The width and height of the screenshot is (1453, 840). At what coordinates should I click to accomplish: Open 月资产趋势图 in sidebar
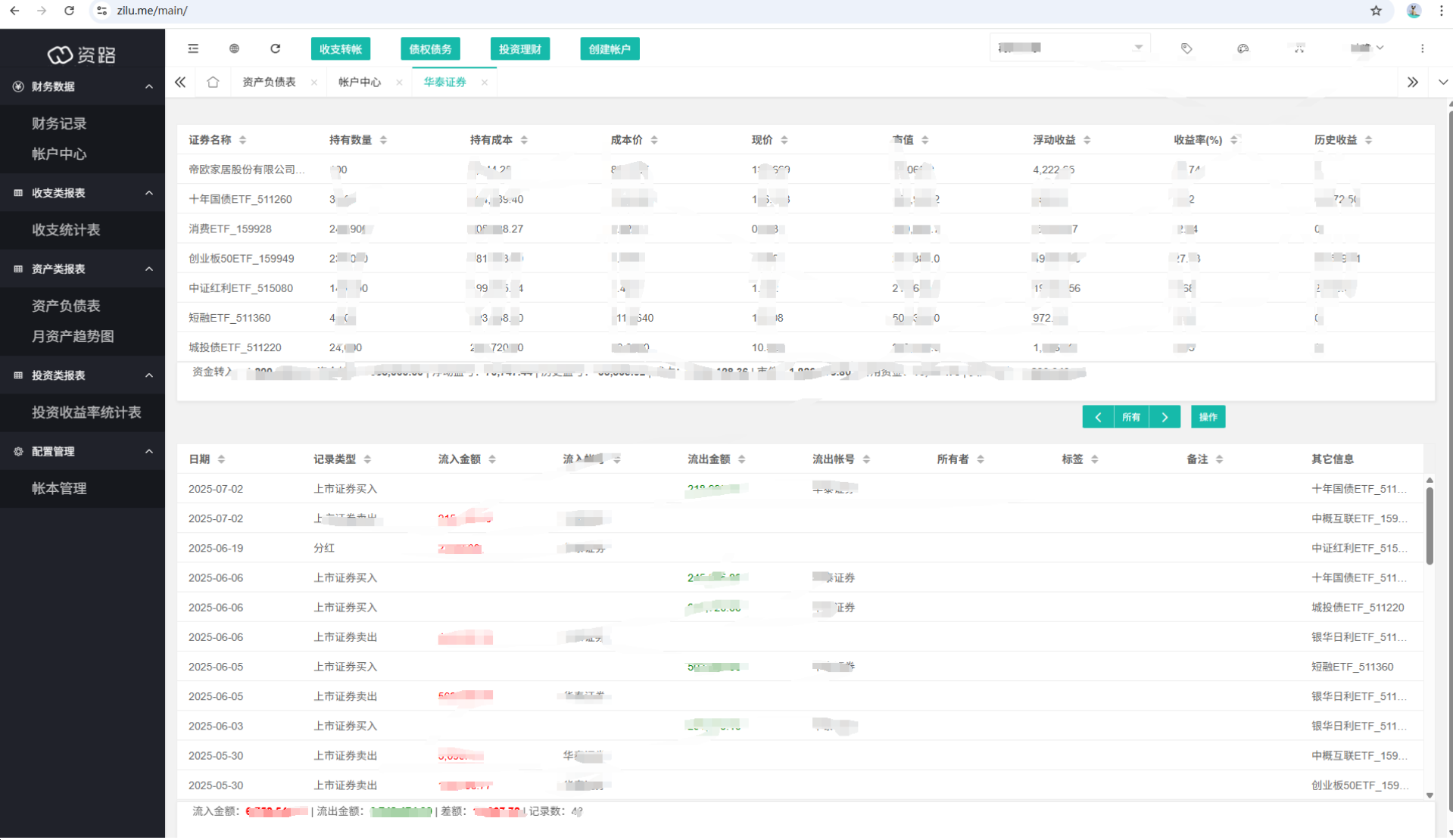tap(73, 336)
